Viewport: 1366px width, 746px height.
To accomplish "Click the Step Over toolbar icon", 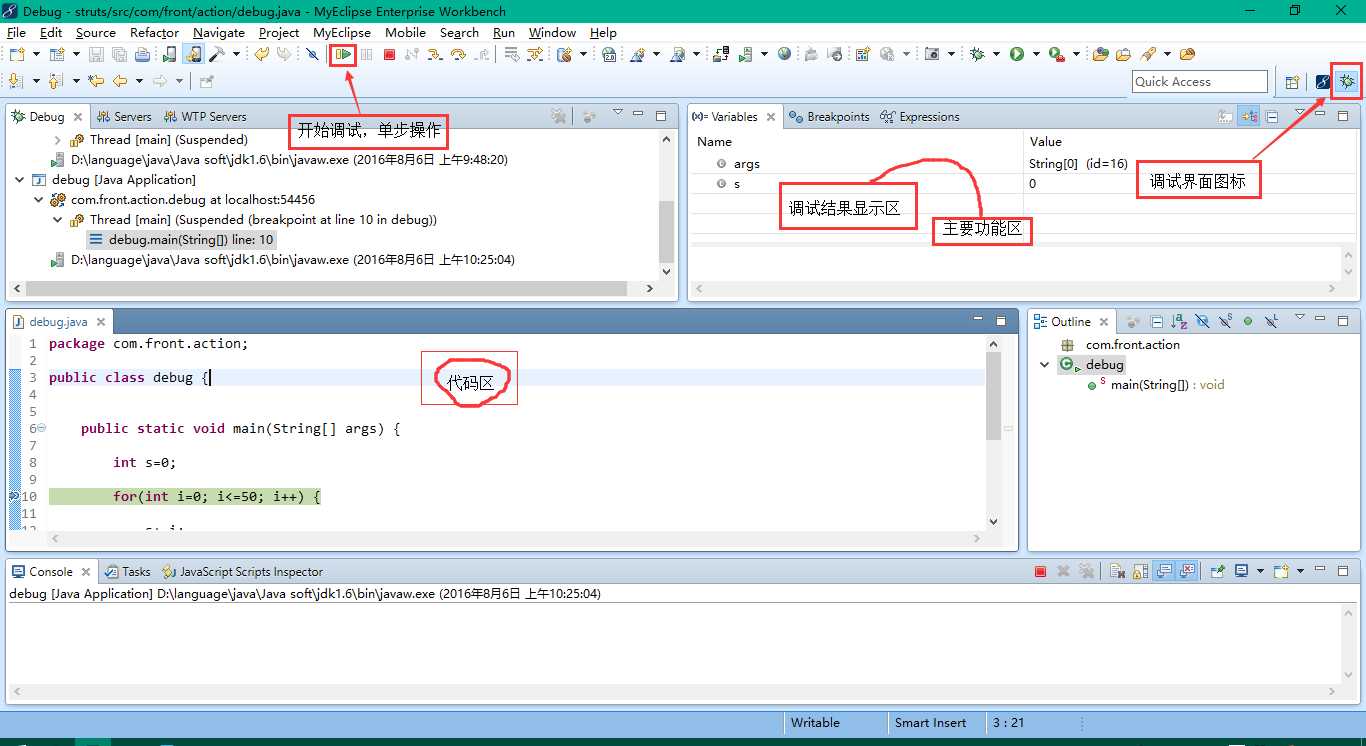I will tap(458, 54).
